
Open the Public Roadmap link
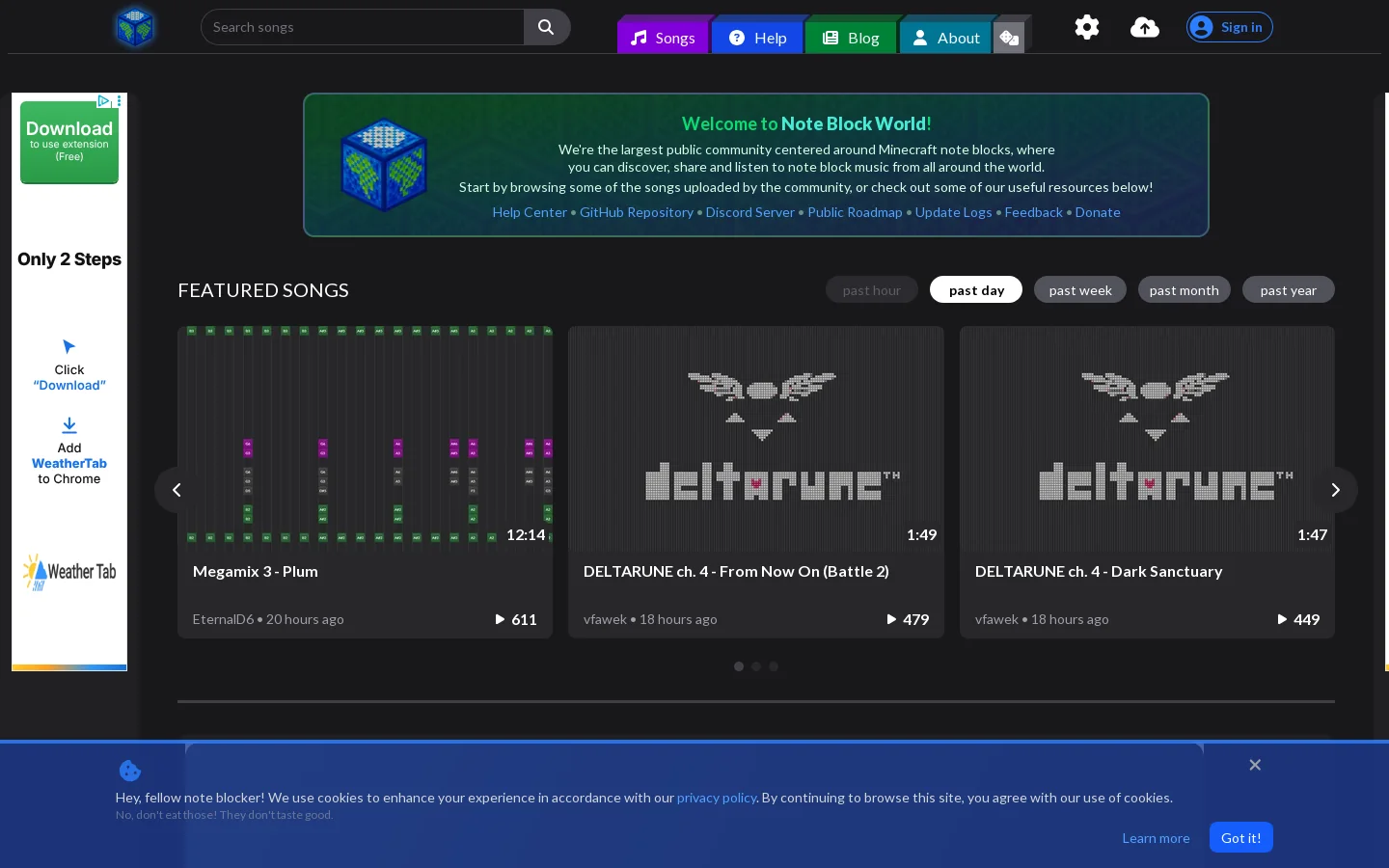tap(855, 212)
